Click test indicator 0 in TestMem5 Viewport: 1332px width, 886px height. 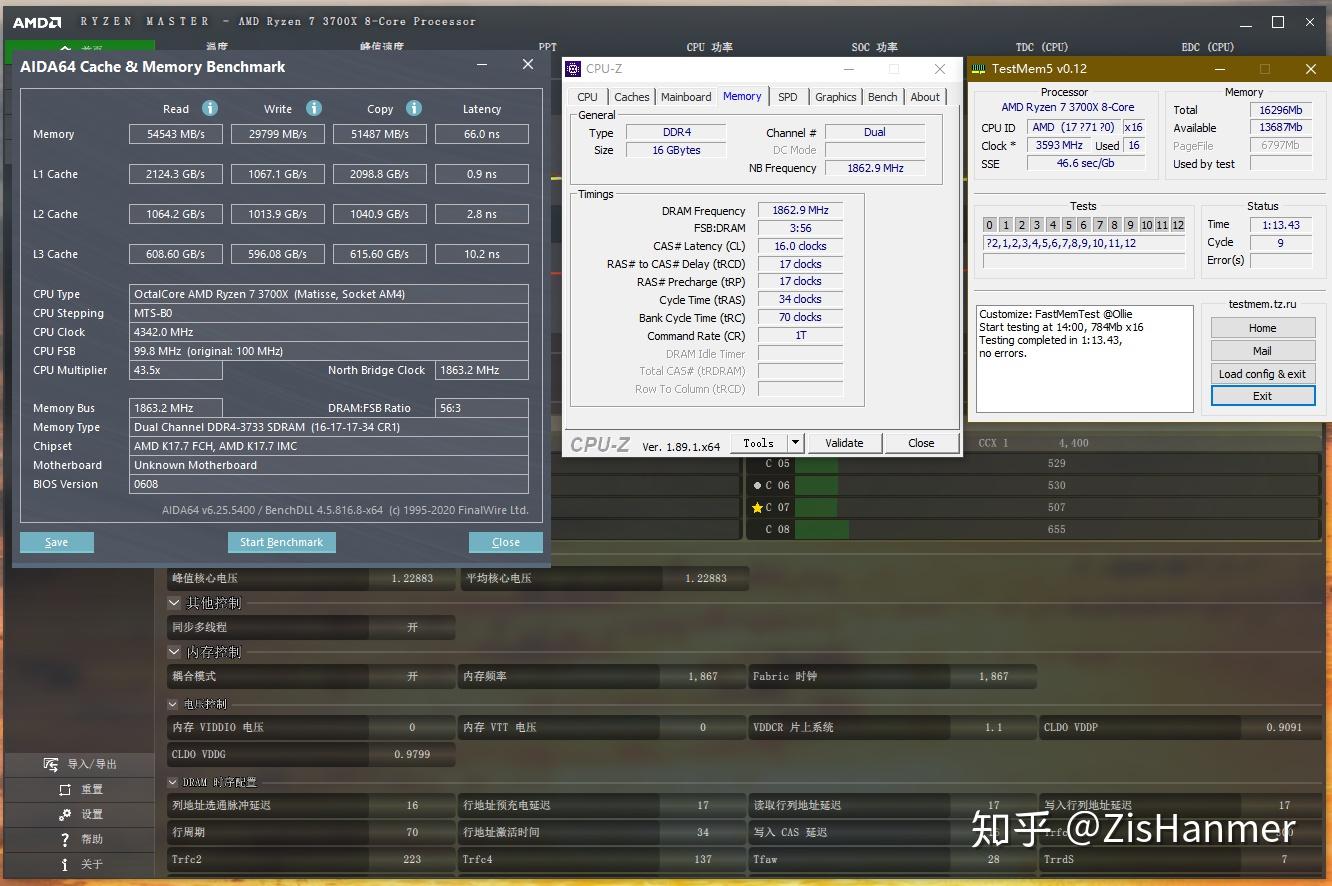pos(990,225)
